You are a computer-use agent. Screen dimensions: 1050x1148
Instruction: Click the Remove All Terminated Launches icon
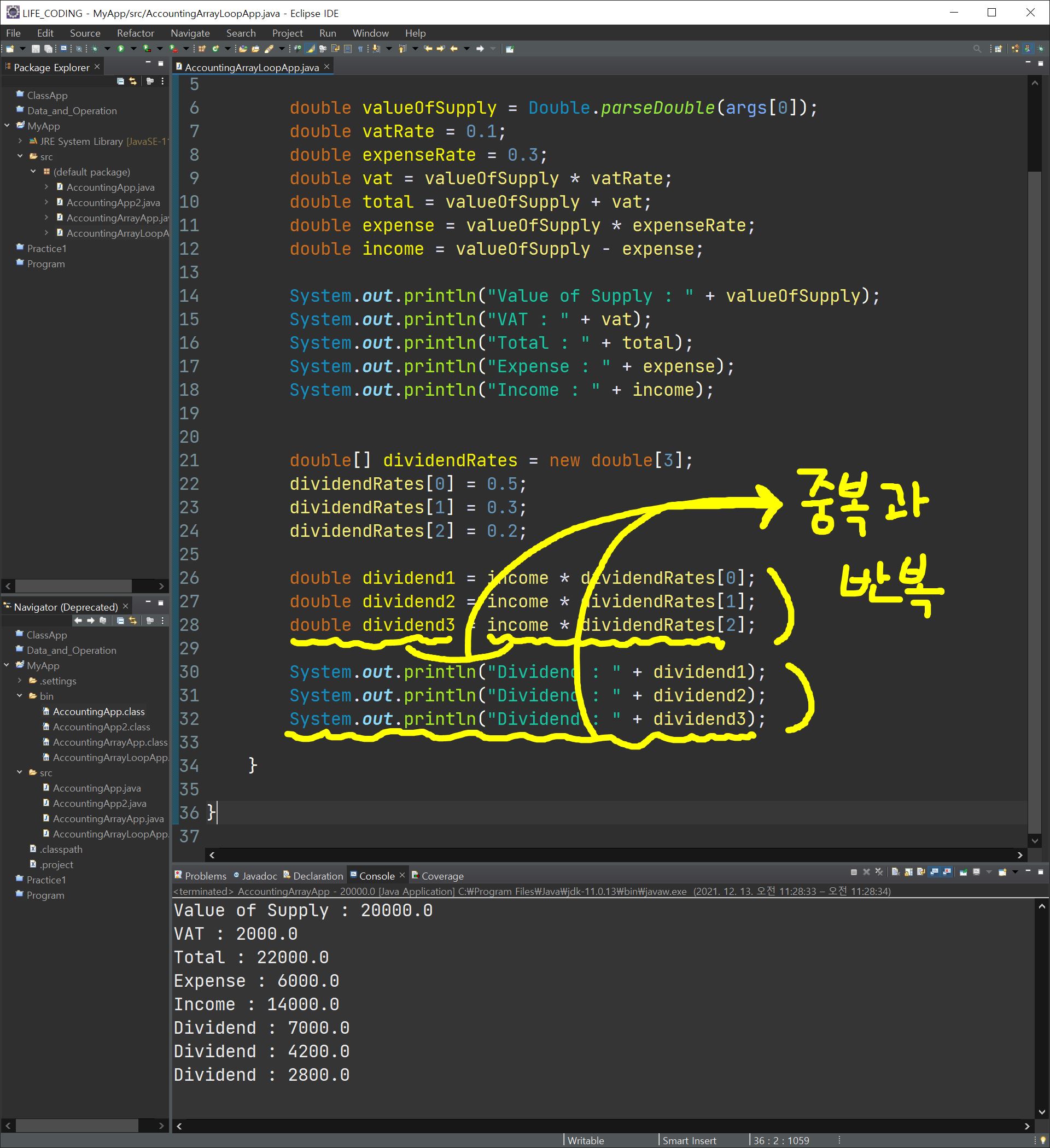[879, 872]
